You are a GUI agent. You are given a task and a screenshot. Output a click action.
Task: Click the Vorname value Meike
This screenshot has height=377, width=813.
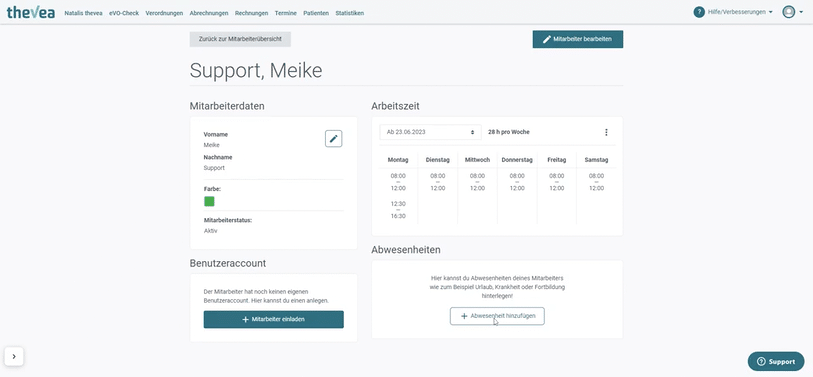tap(212, 145)
